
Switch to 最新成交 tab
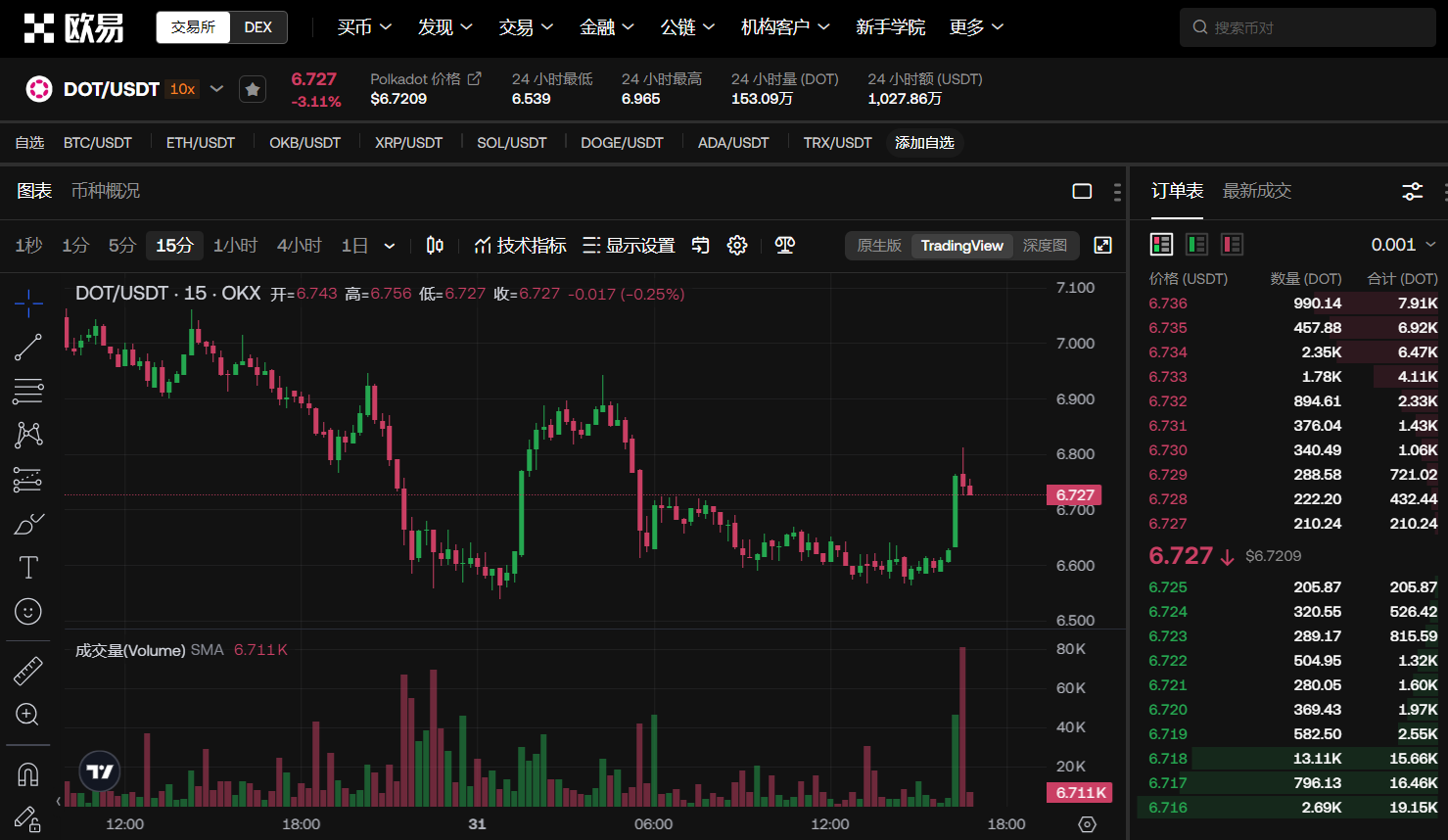click(1257, 191)
